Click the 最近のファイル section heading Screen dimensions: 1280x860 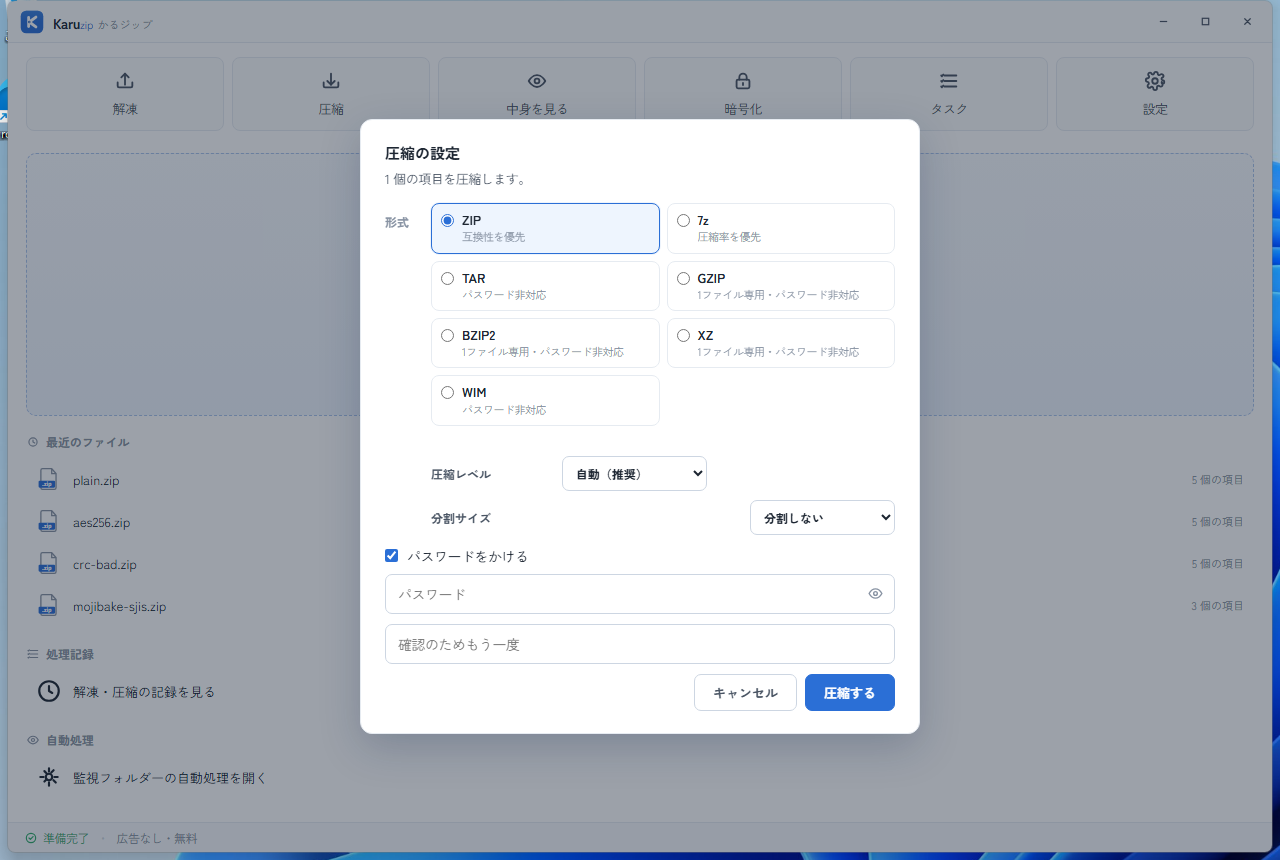[87, 442]
